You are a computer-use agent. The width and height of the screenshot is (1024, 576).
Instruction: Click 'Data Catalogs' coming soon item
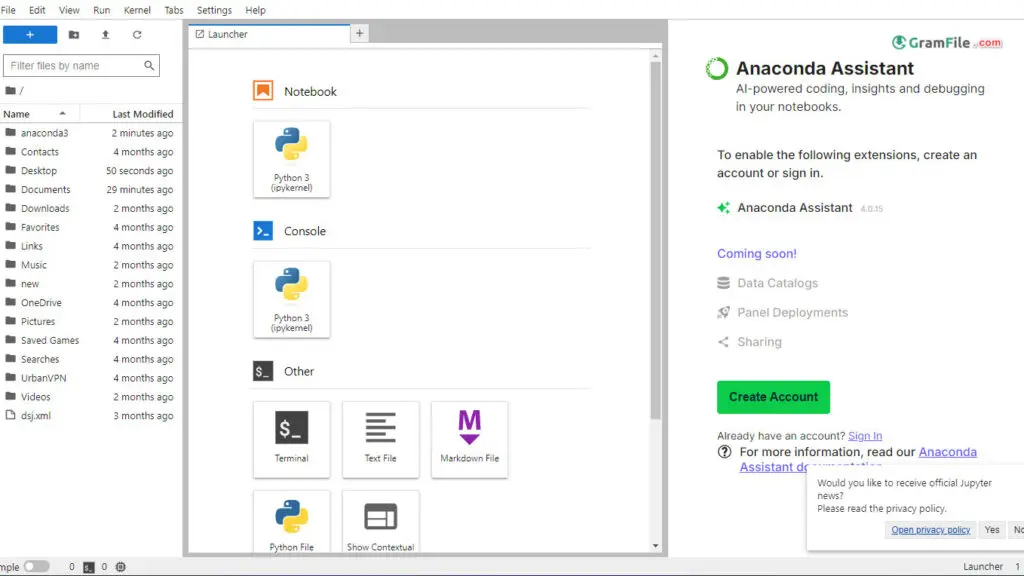[x=777, y=283]
